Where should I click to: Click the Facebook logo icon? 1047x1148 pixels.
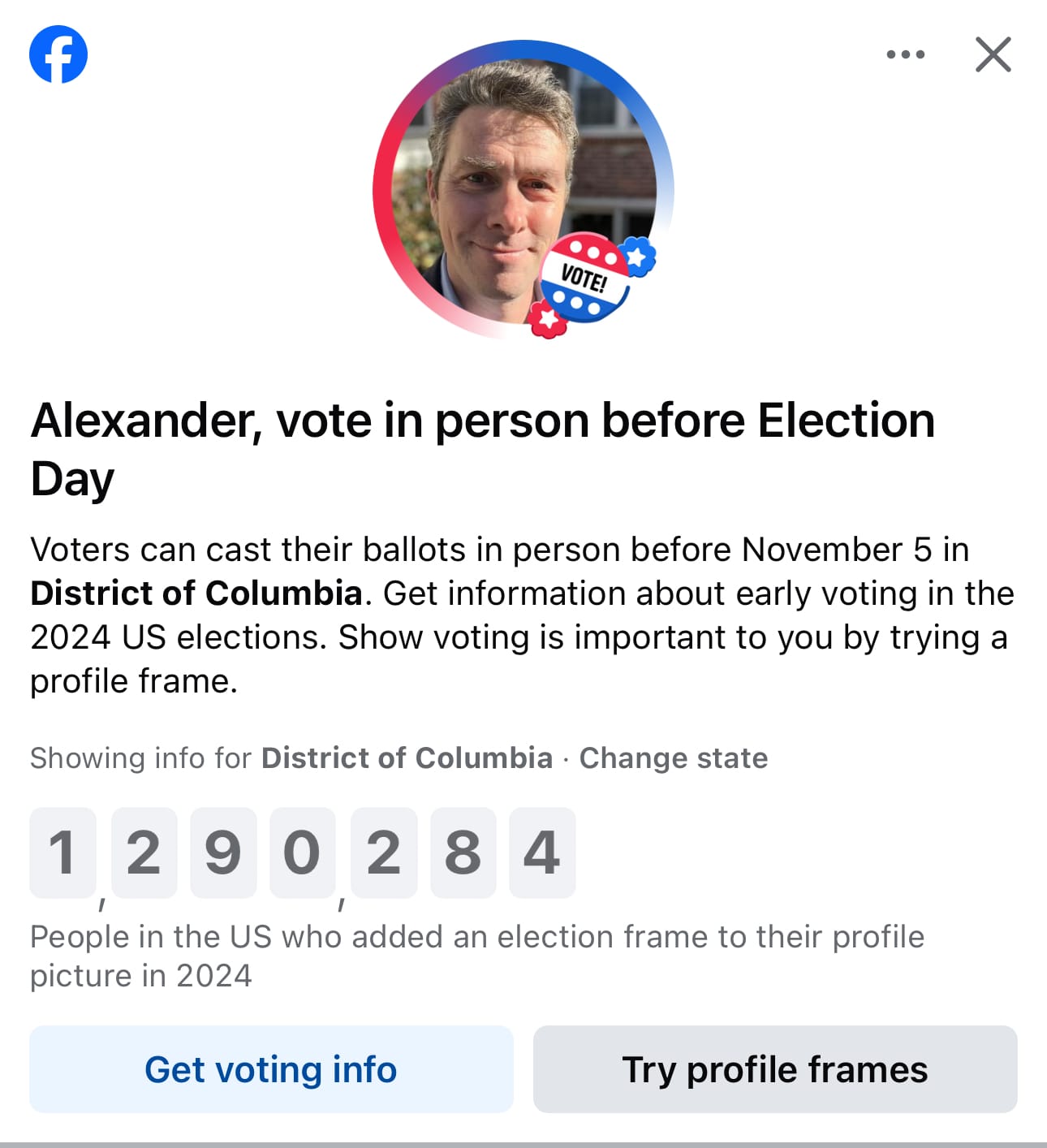(58, 54)
